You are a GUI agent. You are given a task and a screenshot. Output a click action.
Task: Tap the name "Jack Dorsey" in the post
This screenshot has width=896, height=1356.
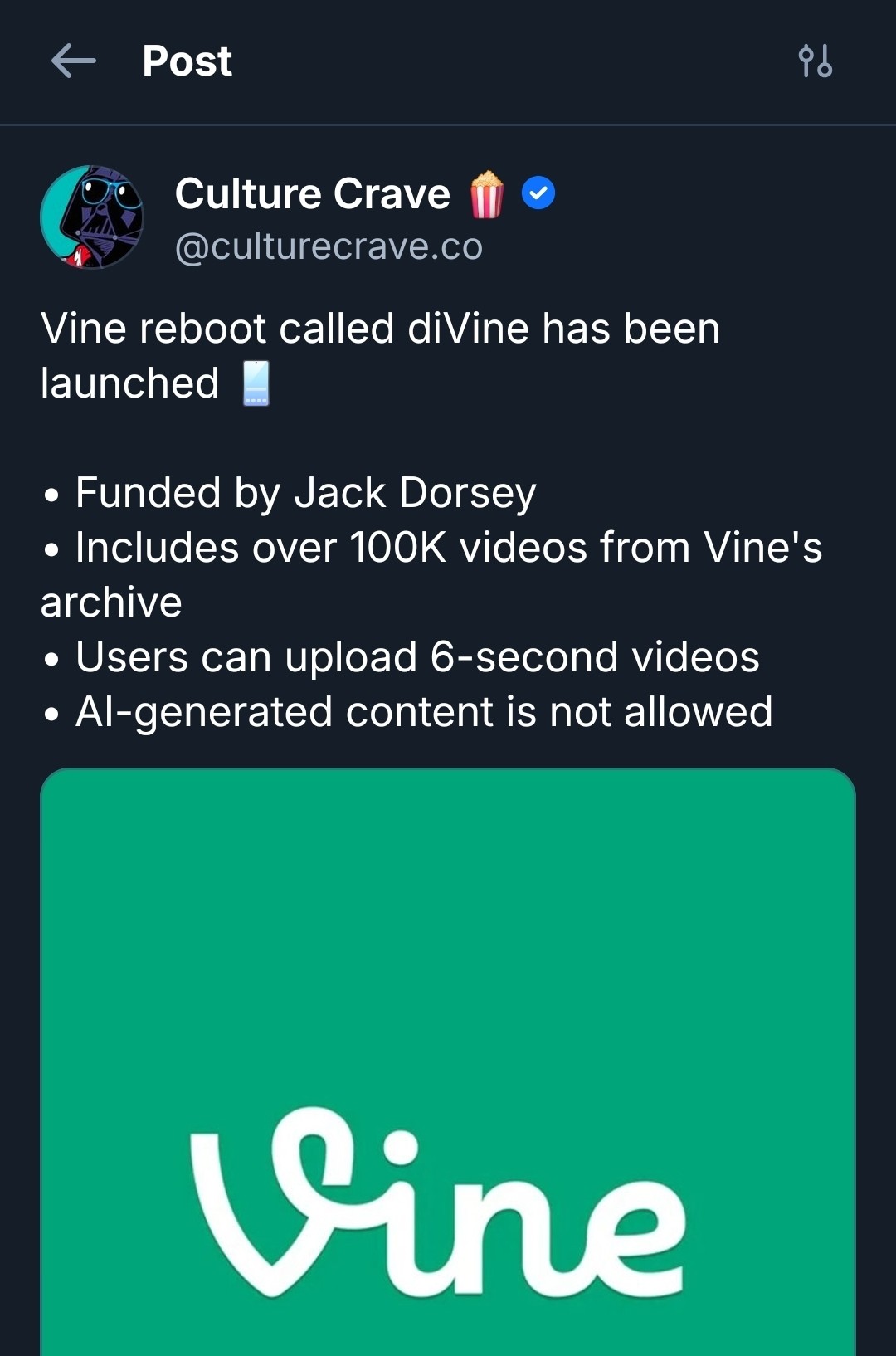415,493
